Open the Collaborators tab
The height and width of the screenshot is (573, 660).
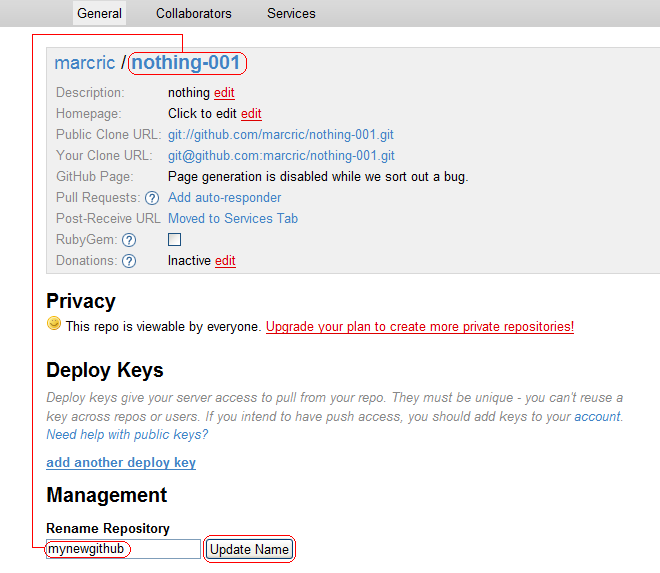coord(194,13)
